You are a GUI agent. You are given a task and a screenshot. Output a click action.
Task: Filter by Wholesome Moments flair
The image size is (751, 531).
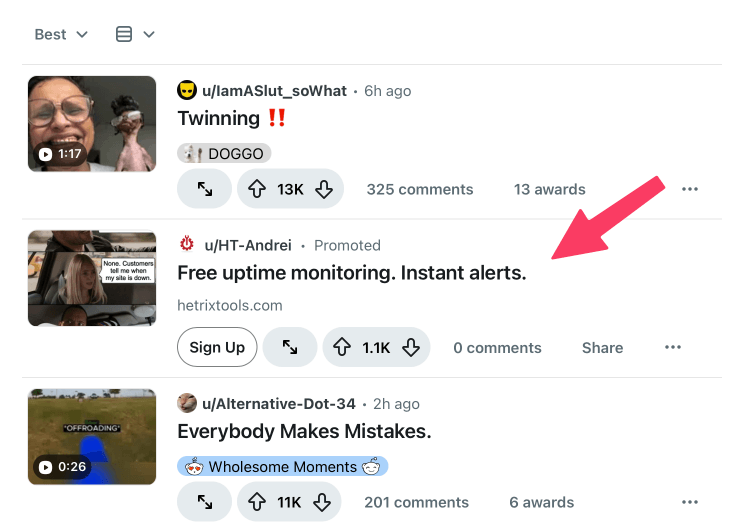[283, 466]
